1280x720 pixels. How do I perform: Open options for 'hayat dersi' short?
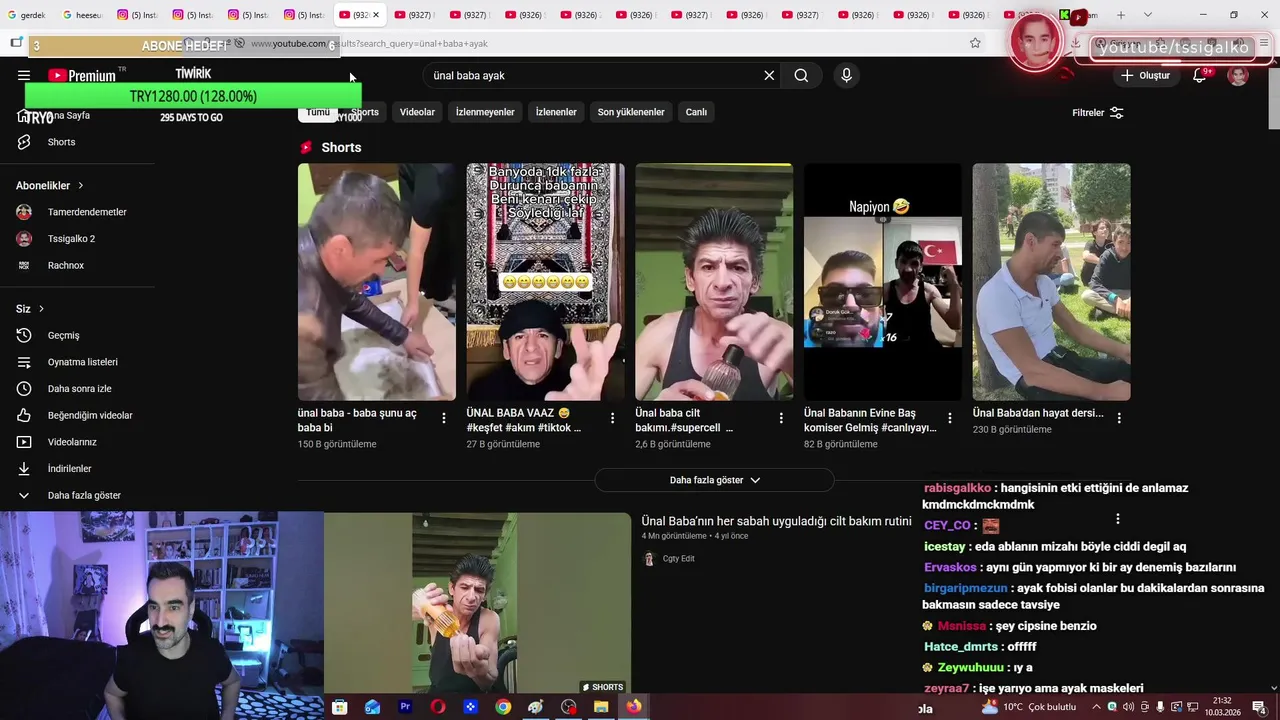[1119, 418]
